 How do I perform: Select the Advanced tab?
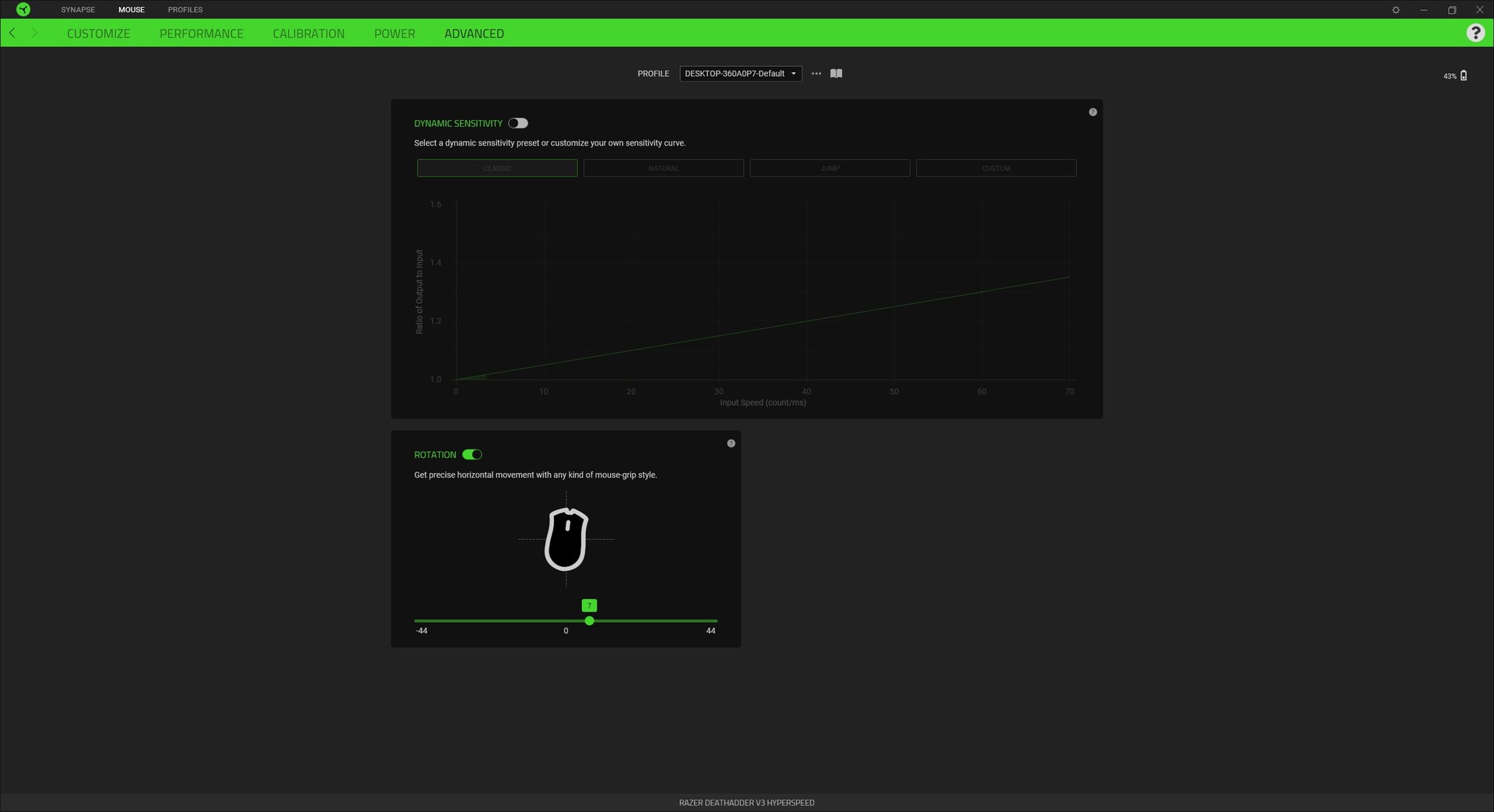[474, 33]
